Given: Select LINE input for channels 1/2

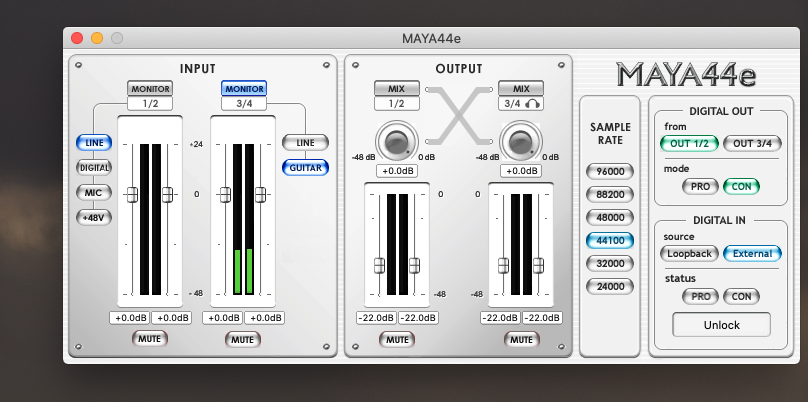Looking at the screenshot, I should click(94, 143).
